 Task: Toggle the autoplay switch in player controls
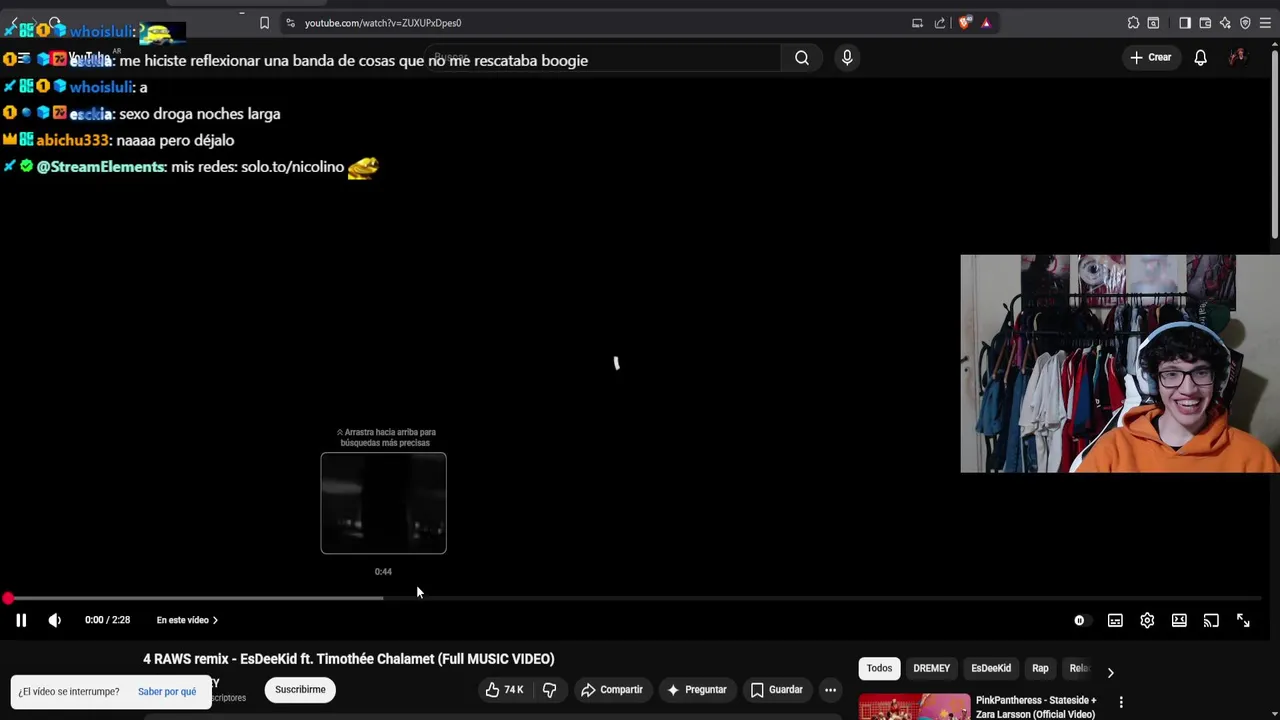(x=1079, y=620)
